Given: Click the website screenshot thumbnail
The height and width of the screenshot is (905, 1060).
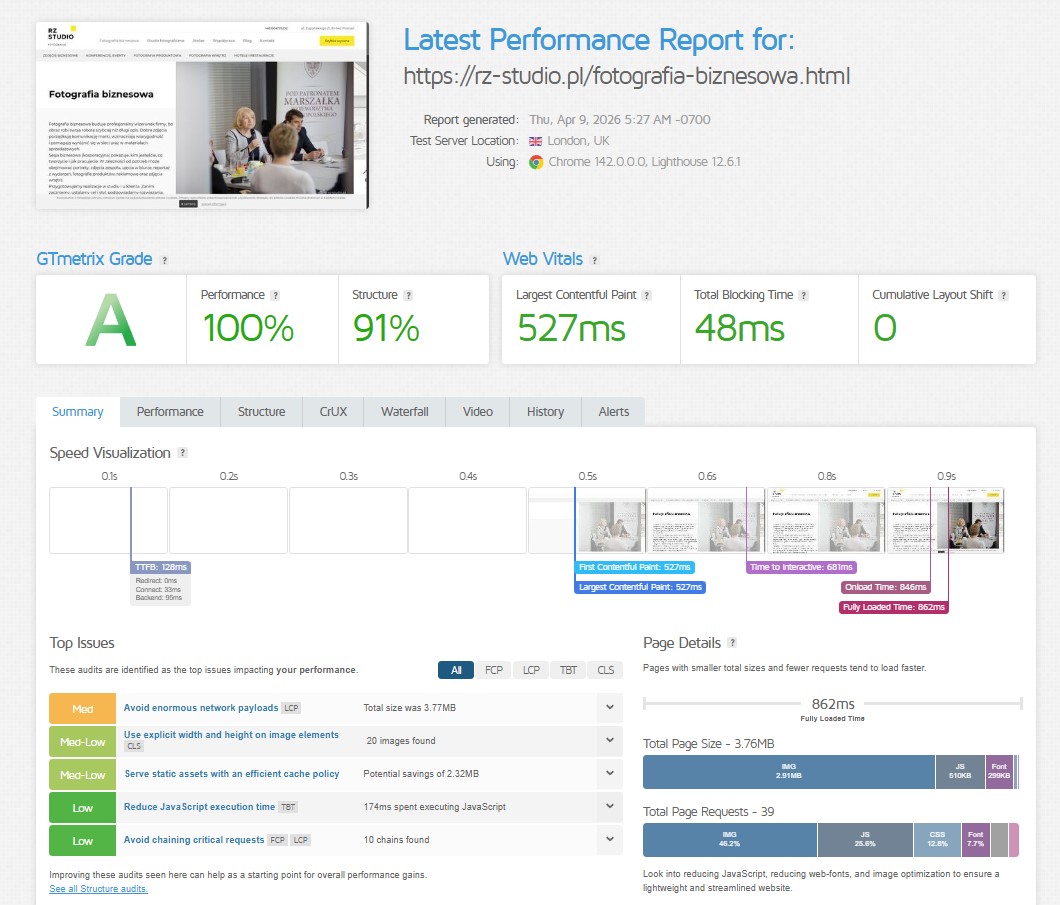Looking at the screenshot, I should [202, 116].
